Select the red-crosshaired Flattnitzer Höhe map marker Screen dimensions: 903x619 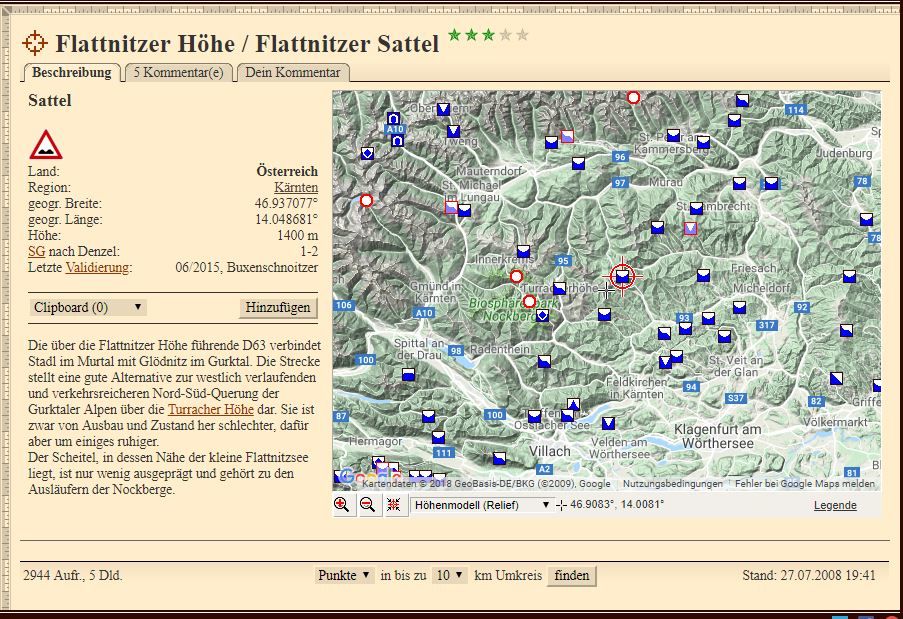tap(623, 276)
